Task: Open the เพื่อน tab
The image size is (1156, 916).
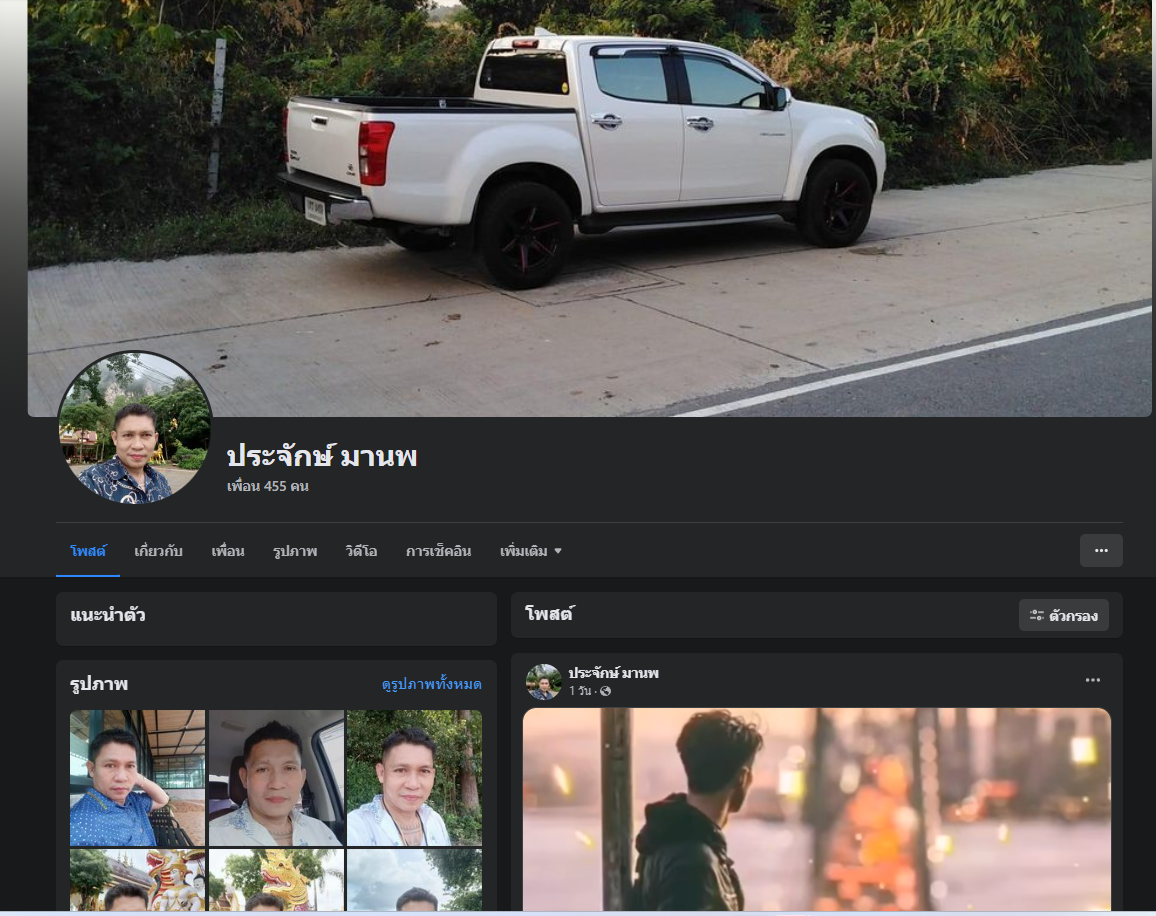Action: point(228,551)
